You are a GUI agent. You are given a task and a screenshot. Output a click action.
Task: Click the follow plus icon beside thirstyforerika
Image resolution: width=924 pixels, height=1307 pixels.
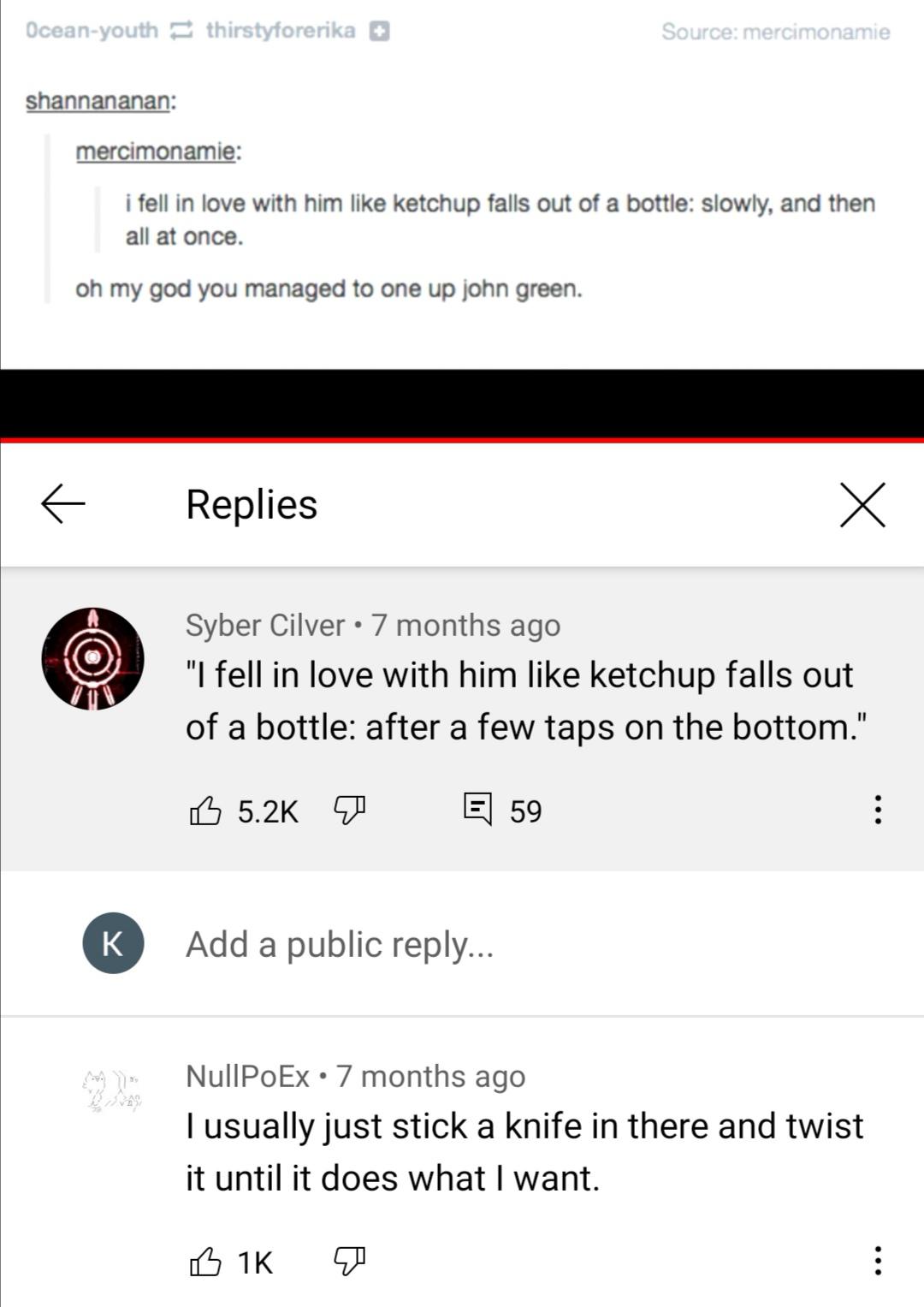tap(378, 31)
